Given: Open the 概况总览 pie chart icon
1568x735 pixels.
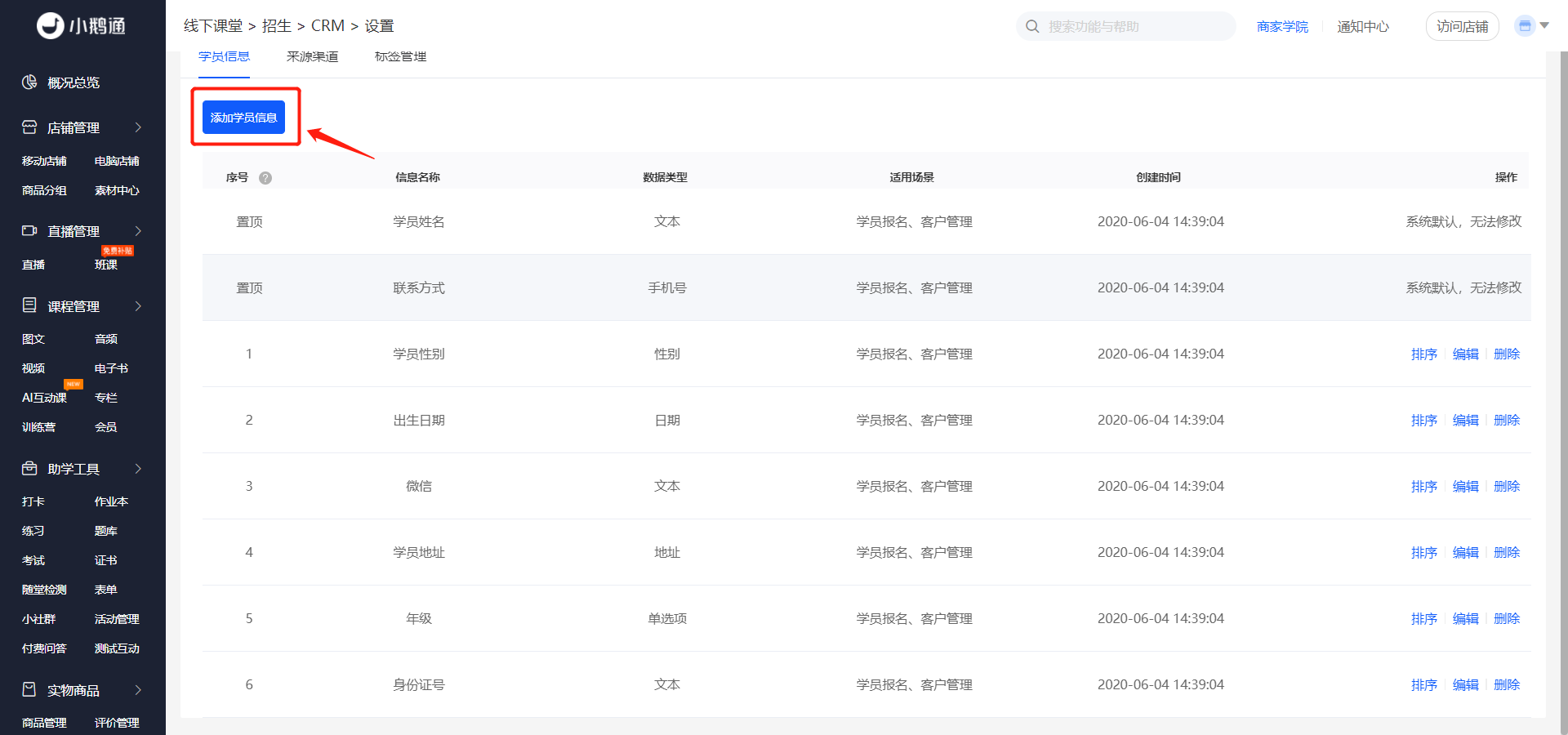Looking at the screenshot, I should coord(29,82).
